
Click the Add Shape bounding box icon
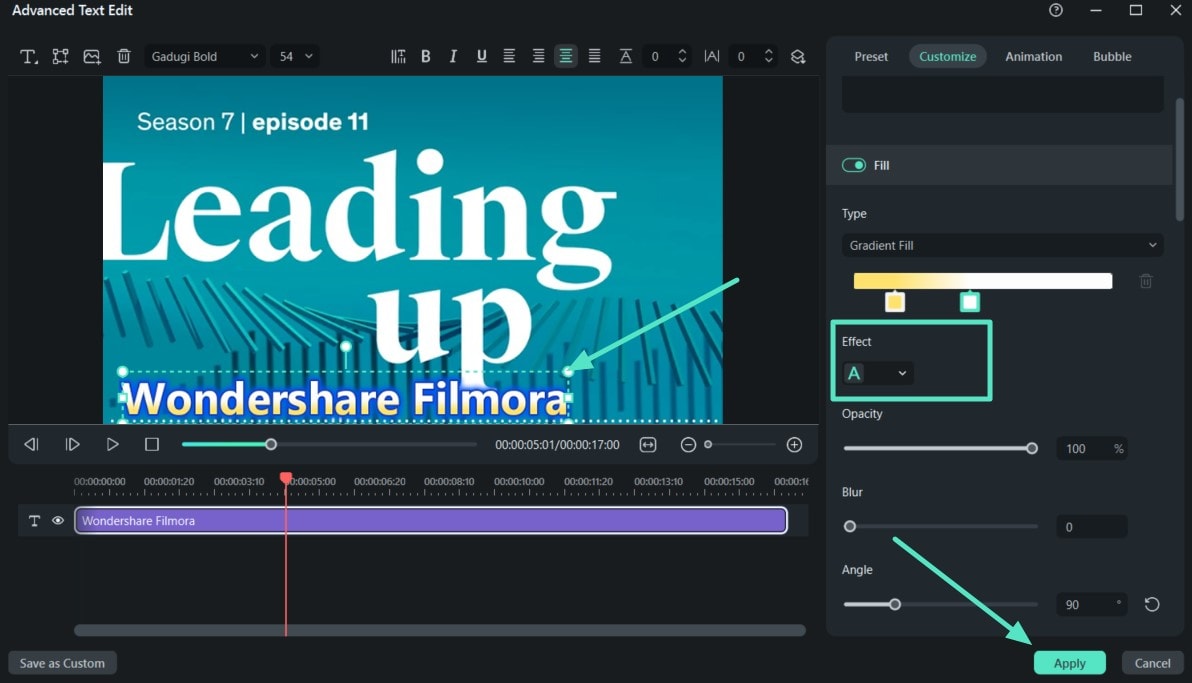(60, 56)
